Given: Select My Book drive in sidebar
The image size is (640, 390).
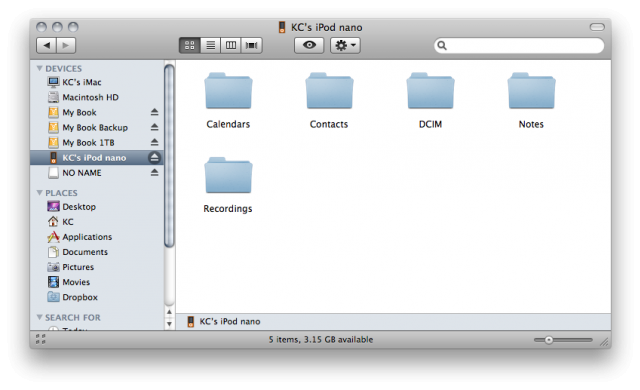Looking at the screenshot, I should click(x=97, y=113).
